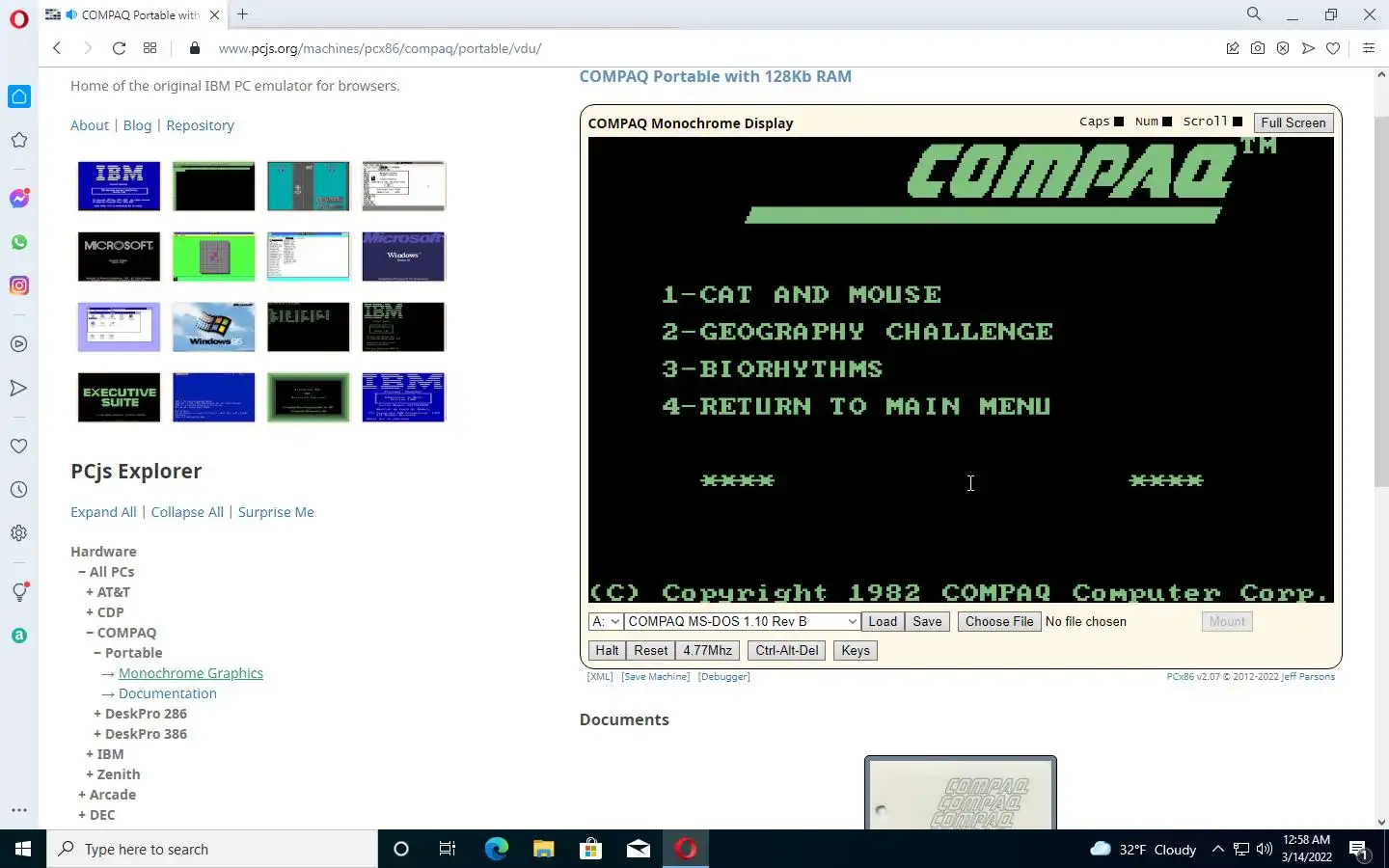Open Messenger in Opera sidebar
1389x868 pixels.
point(19,199)
